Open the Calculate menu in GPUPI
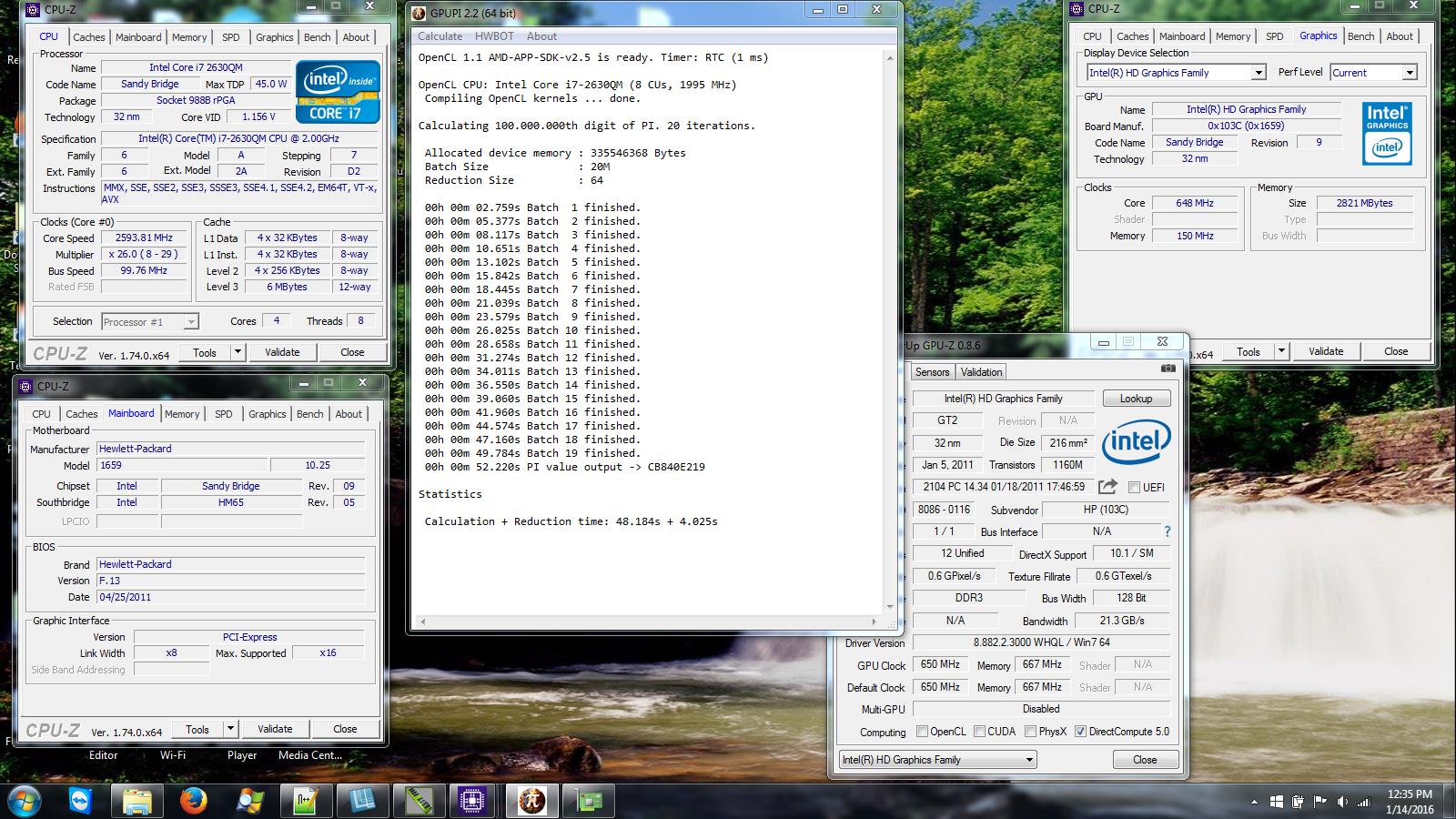This screenshot has width=1456, height=819. [x=440, y=36]
